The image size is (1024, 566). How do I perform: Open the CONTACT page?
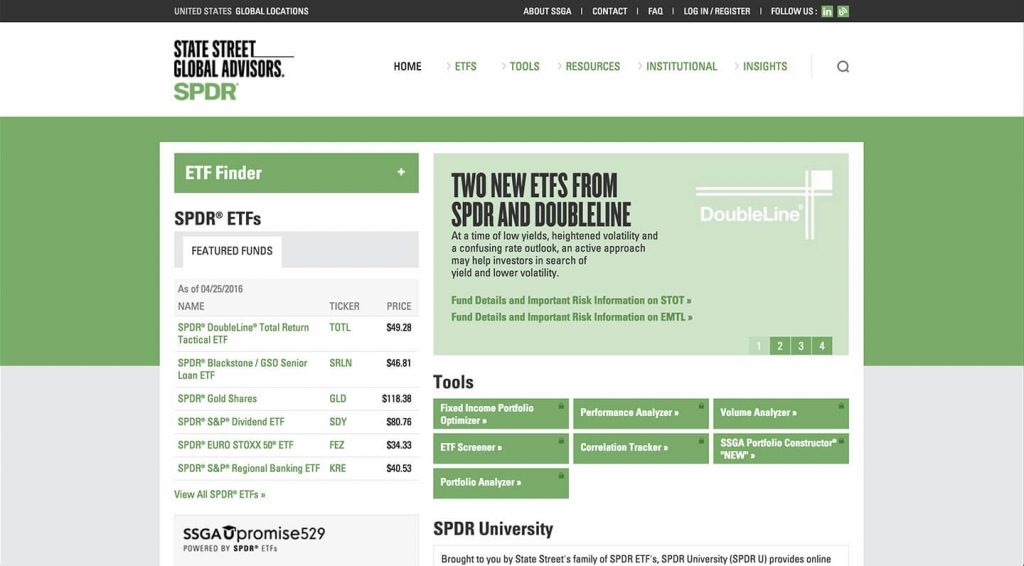click(609, 11)
